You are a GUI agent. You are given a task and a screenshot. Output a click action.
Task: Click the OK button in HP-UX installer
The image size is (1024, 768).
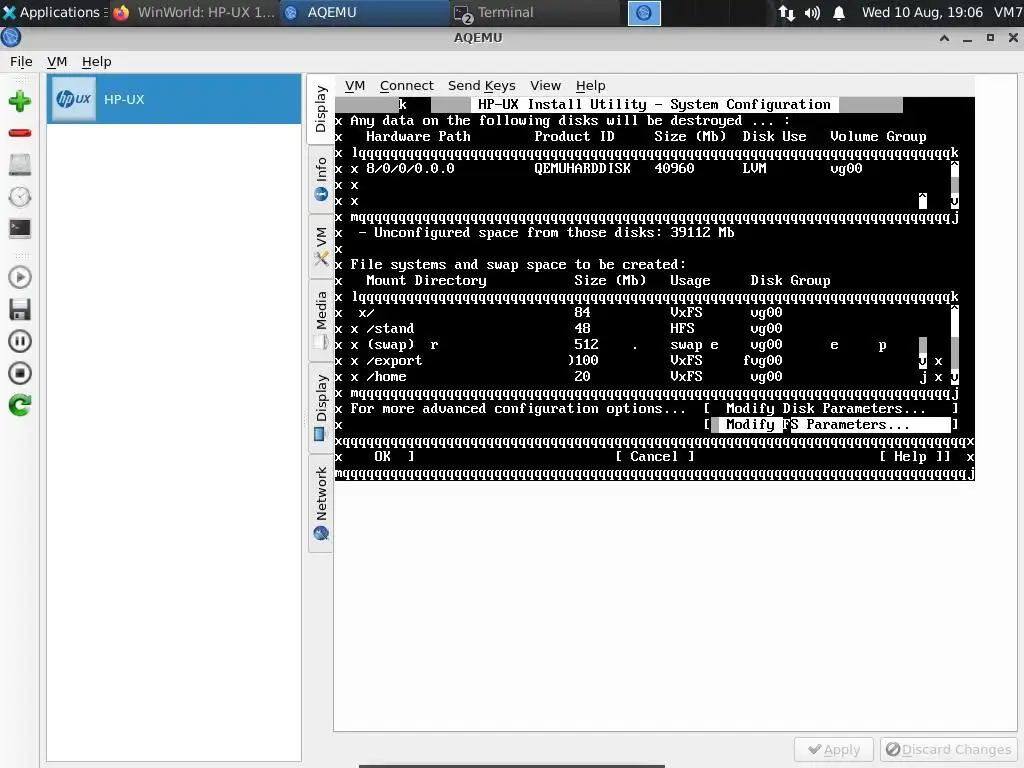(383, 456)
